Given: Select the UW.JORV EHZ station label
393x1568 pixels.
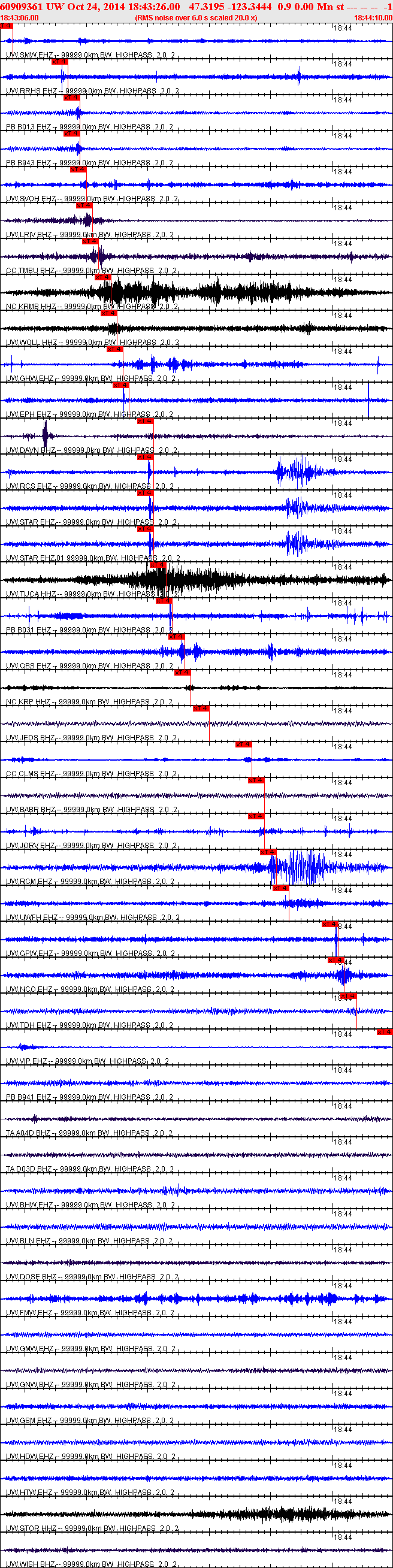Looking at the screenshot, I should 92,846.
